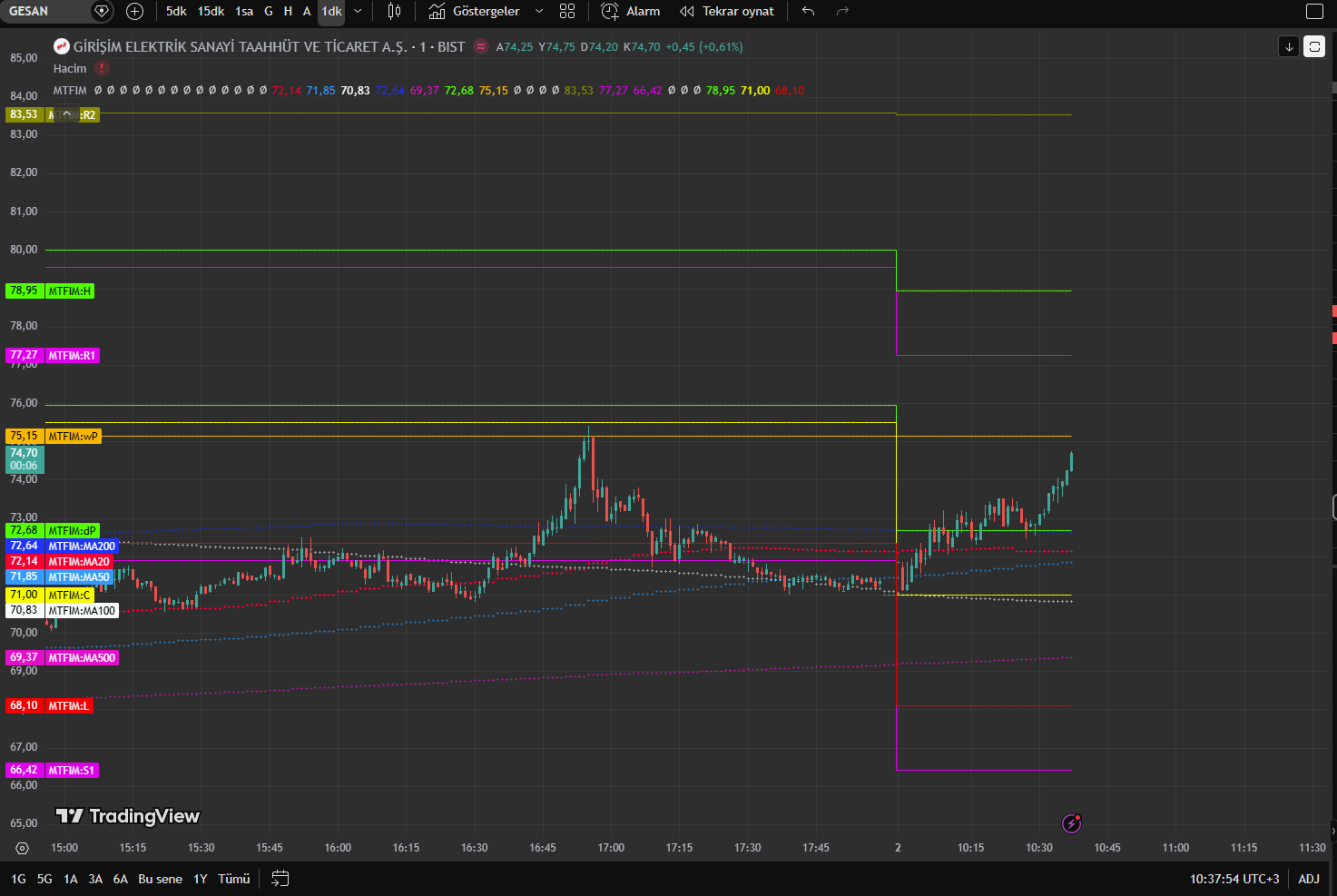Screen dimensions: 1337x896
Task: Expand the favorite indicators chevron
Action: pyautogui.click(x=539, y=11)
